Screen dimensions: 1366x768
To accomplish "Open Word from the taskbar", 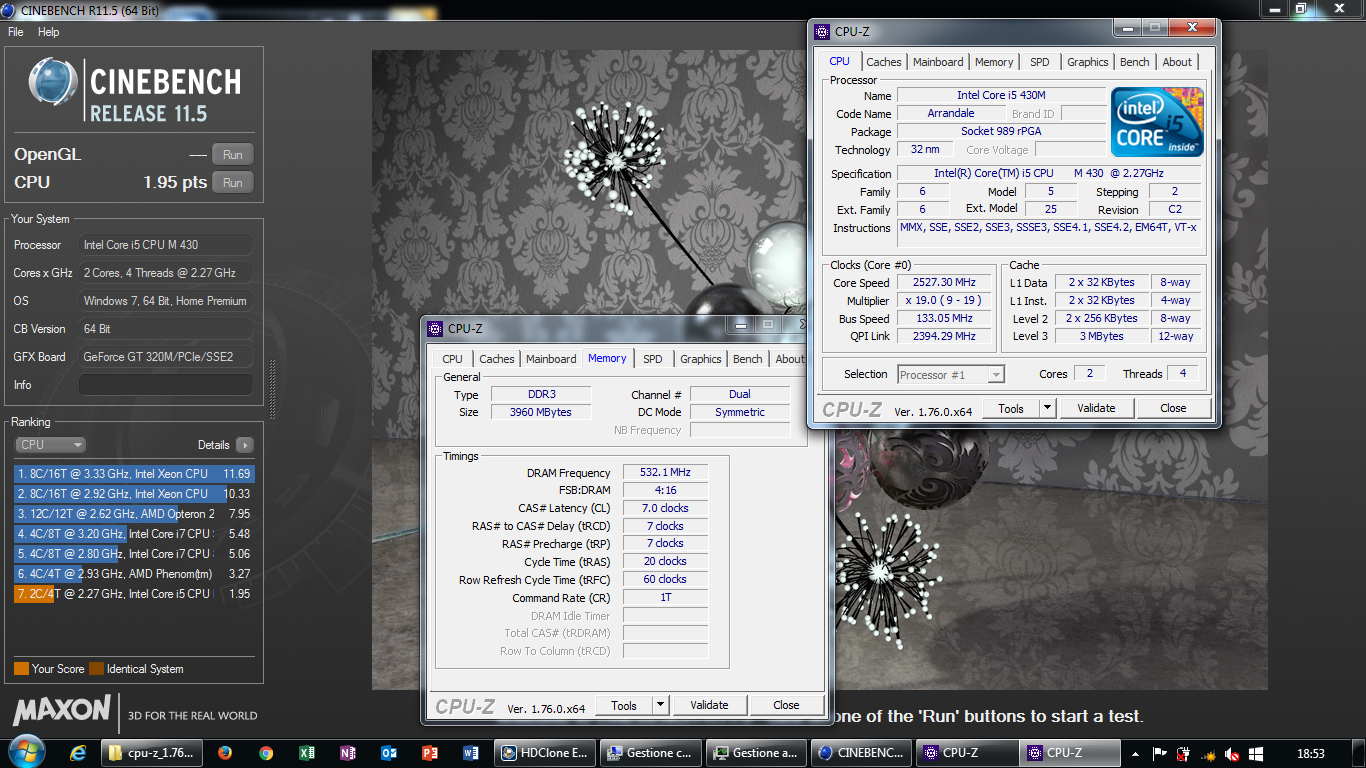I will 471,753.
